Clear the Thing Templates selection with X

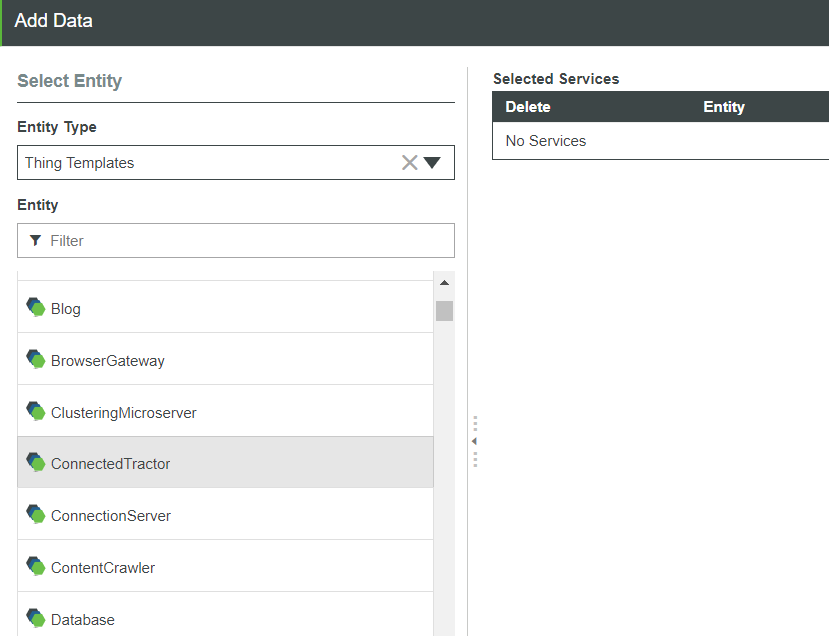click(x=409, y=163)
